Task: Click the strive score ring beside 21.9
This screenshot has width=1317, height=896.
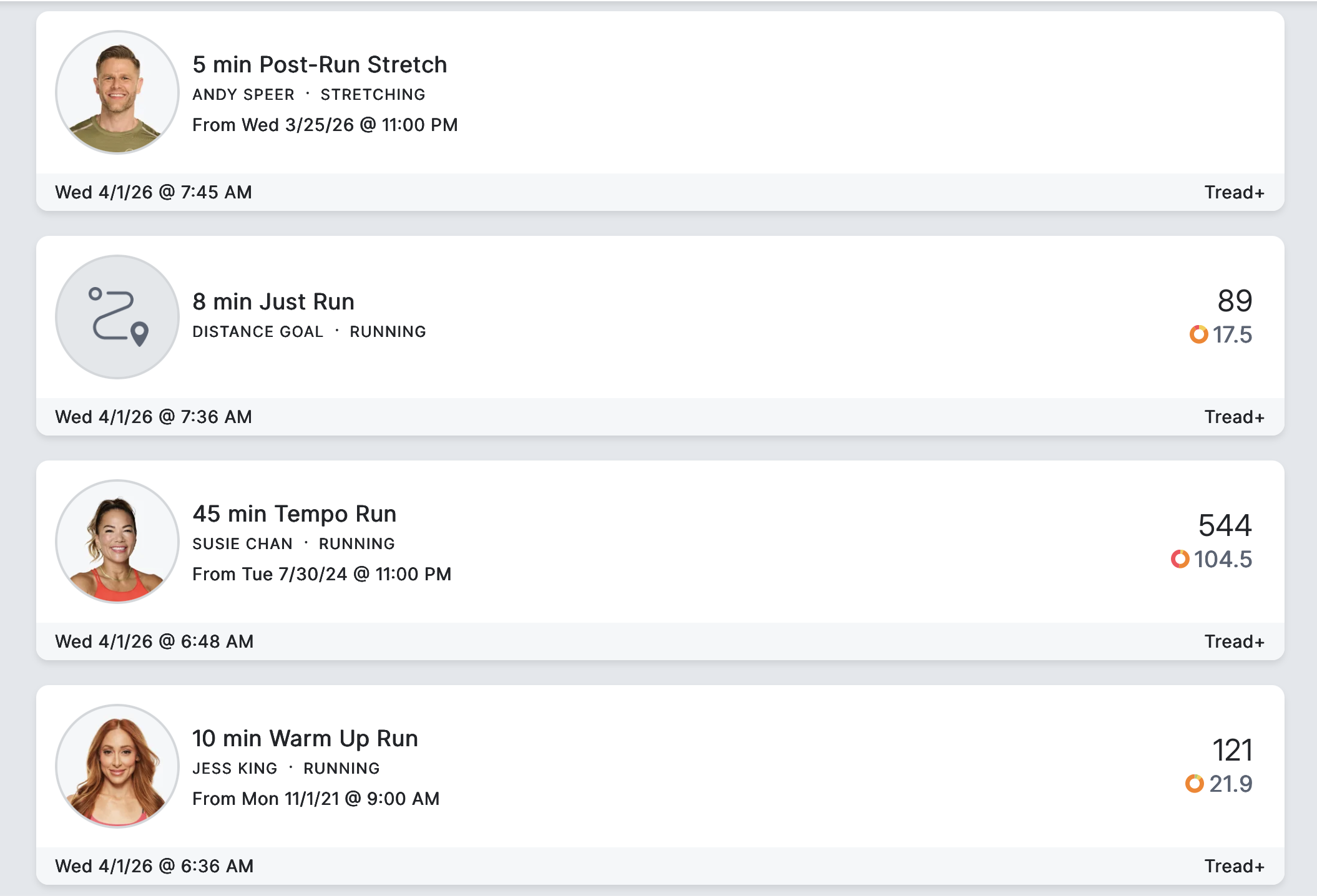Action: (x=1194, y=784)
